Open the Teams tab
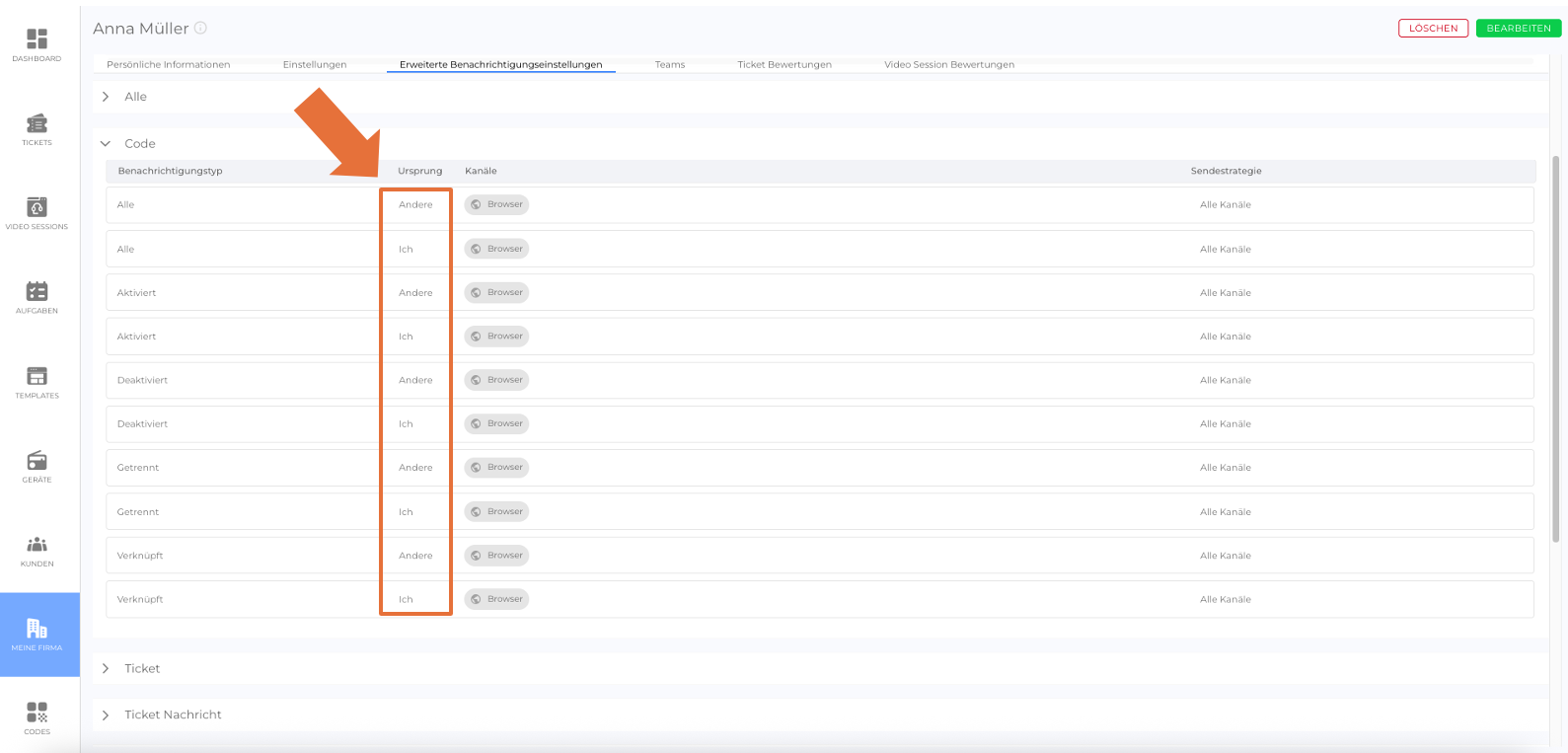 (669, 65)
